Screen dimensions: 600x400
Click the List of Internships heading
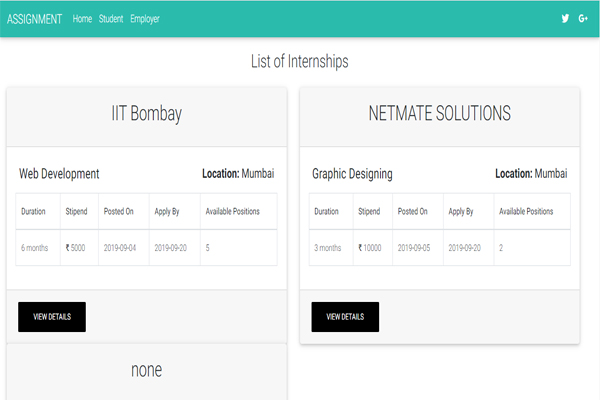[300, 61]
